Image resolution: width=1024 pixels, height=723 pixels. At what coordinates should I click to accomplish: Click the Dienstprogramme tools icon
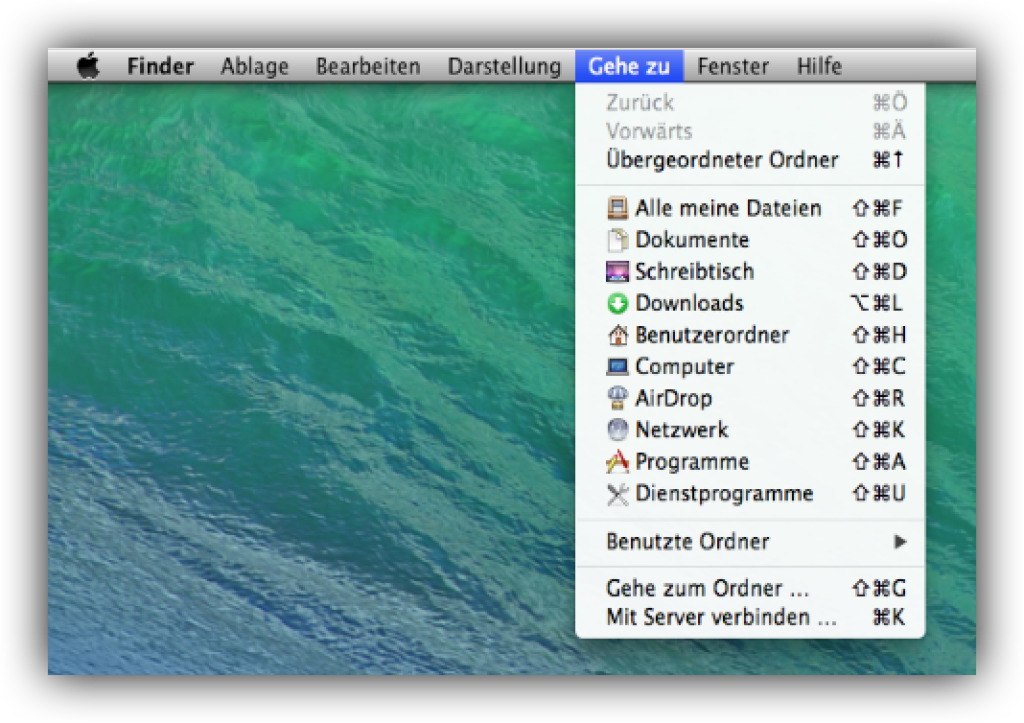click(617, 494)
